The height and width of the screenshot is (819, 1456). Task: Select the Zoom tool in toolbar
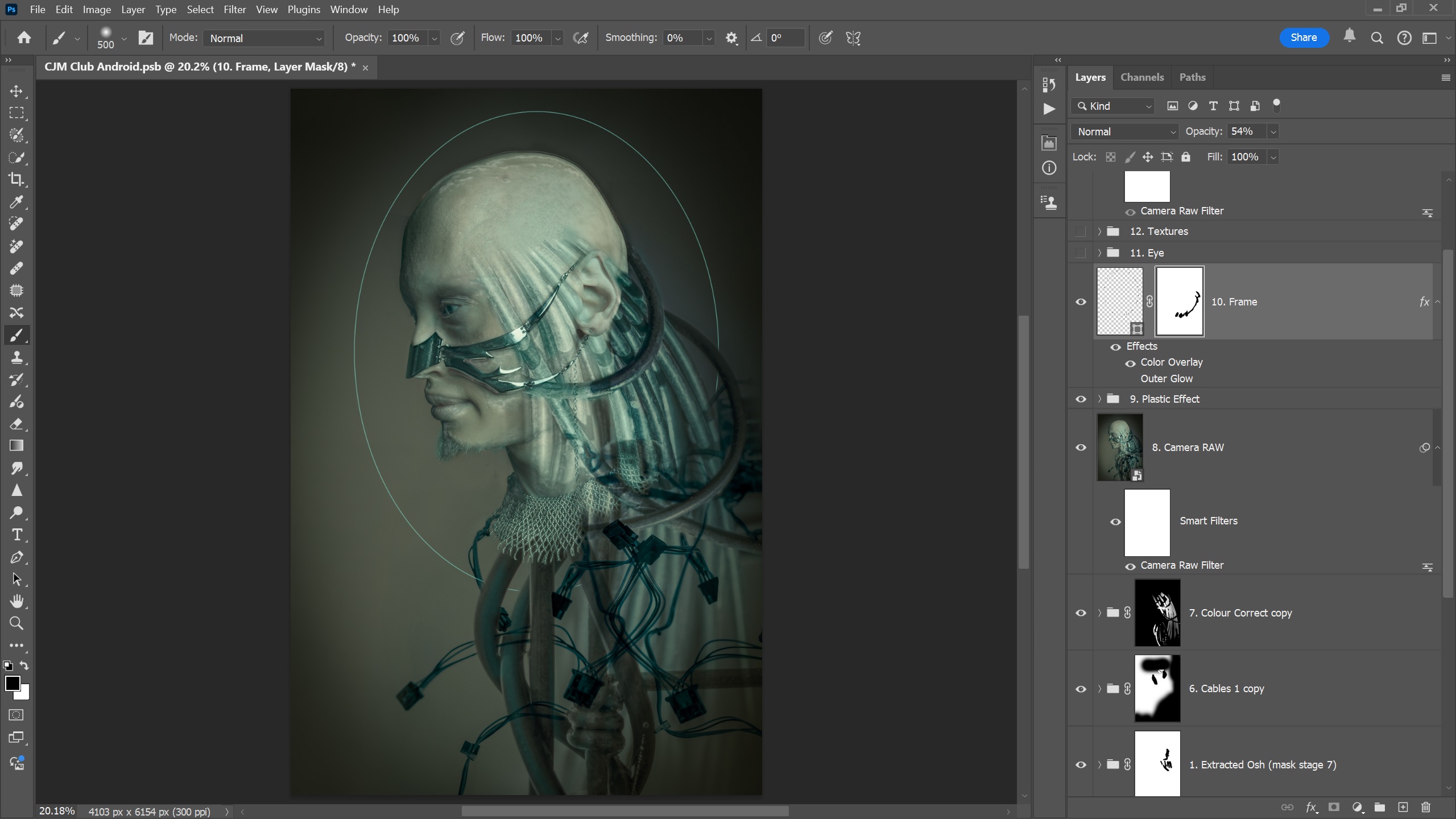coord(16,623)
